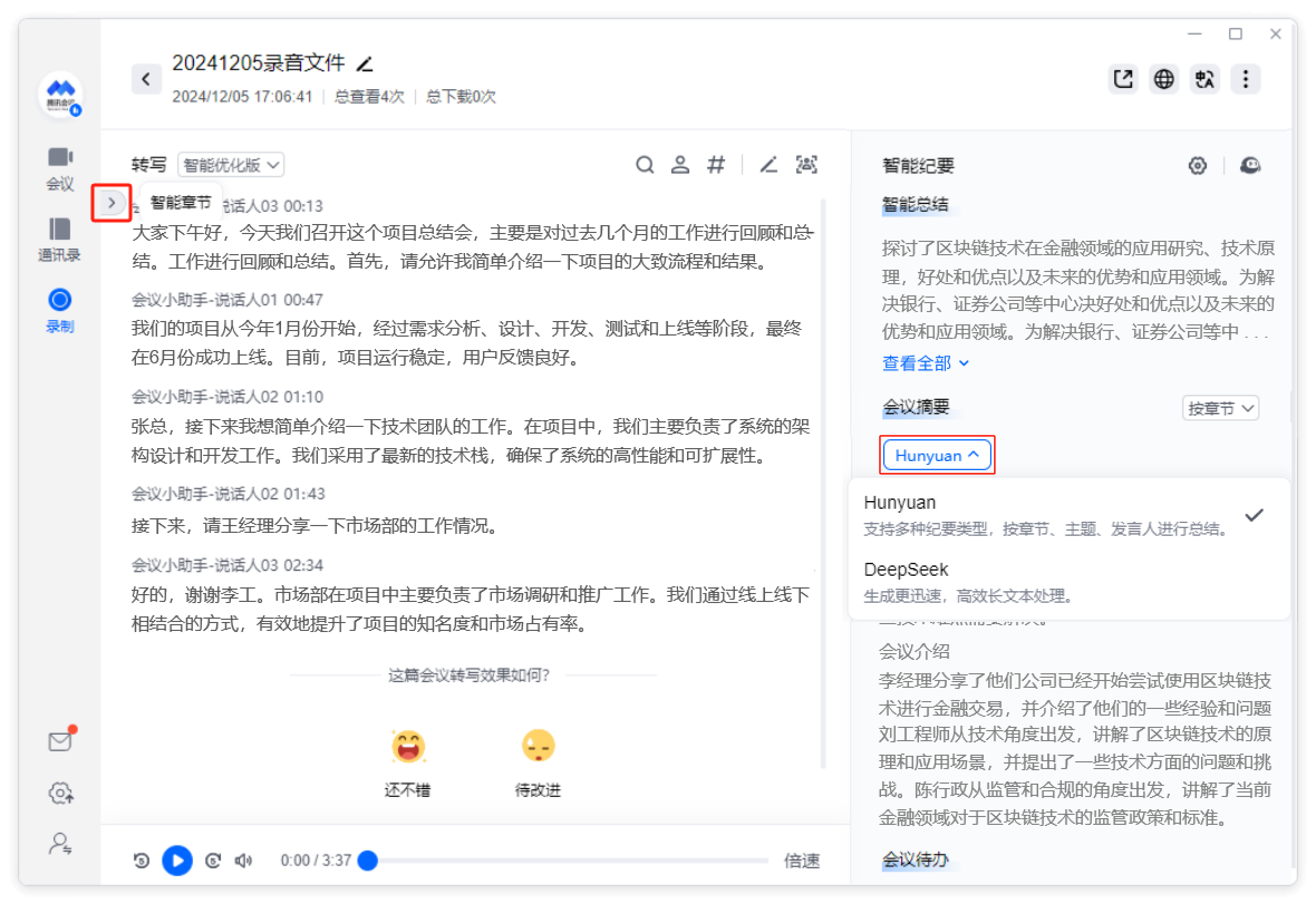1316x904 pixels.
Task: Open the AI assistant icon beside the gear
Action: (x=1250, y=166)
